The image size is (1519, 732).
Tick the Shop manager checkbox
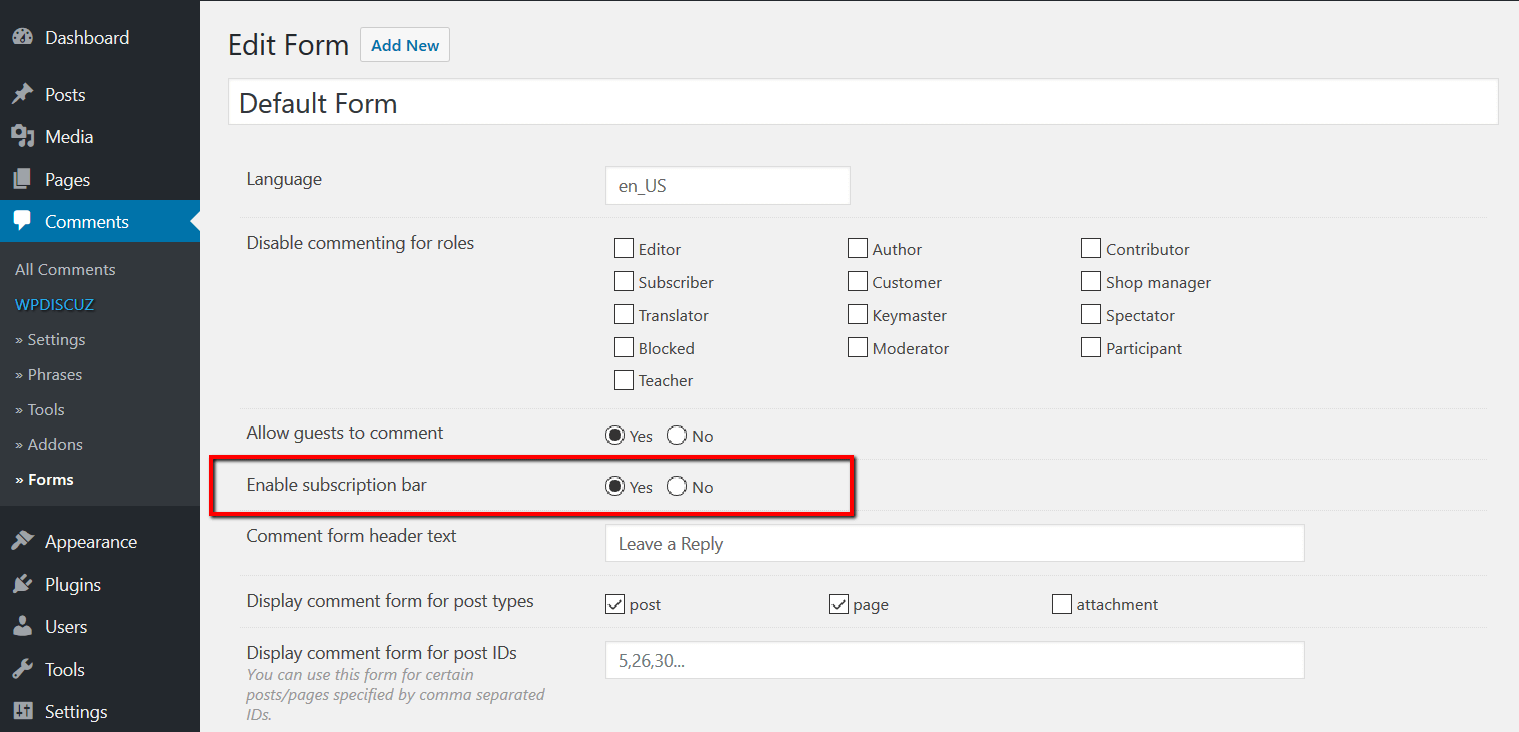pyautogui.click(x=1091, y=282)
